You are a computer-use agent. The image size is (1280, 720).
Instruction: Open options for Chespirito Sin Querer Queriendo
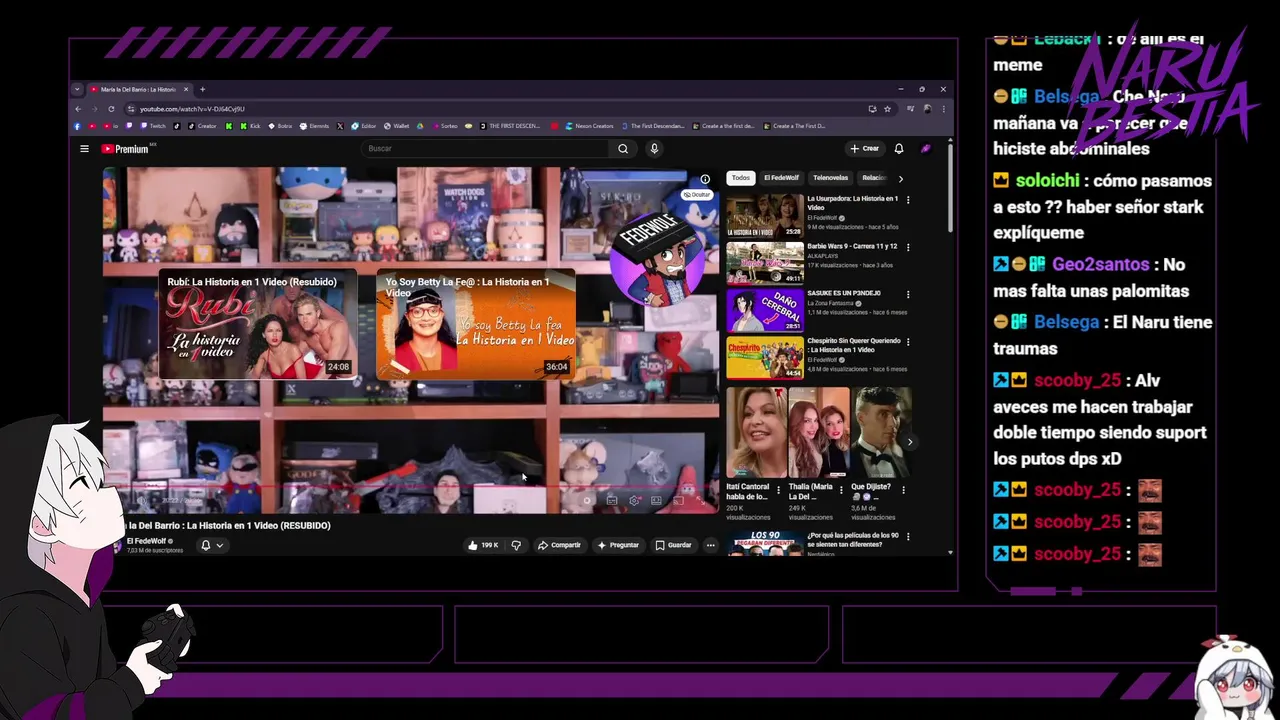point(908,342)
